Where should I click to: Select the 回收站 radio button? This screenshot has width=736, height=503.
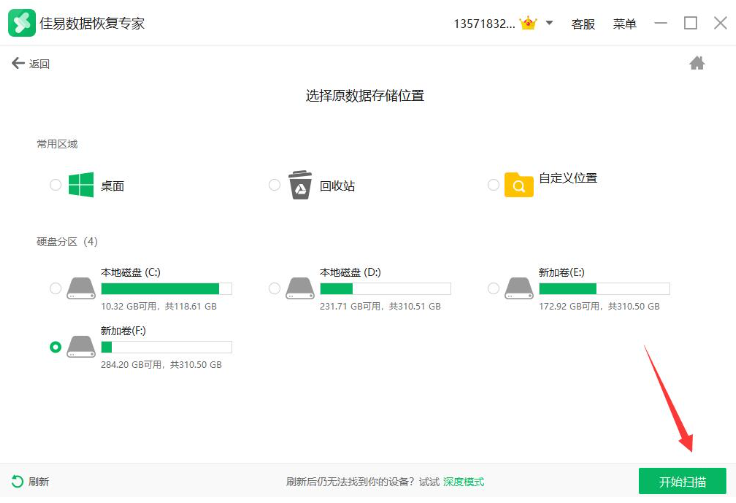(275, 185)
